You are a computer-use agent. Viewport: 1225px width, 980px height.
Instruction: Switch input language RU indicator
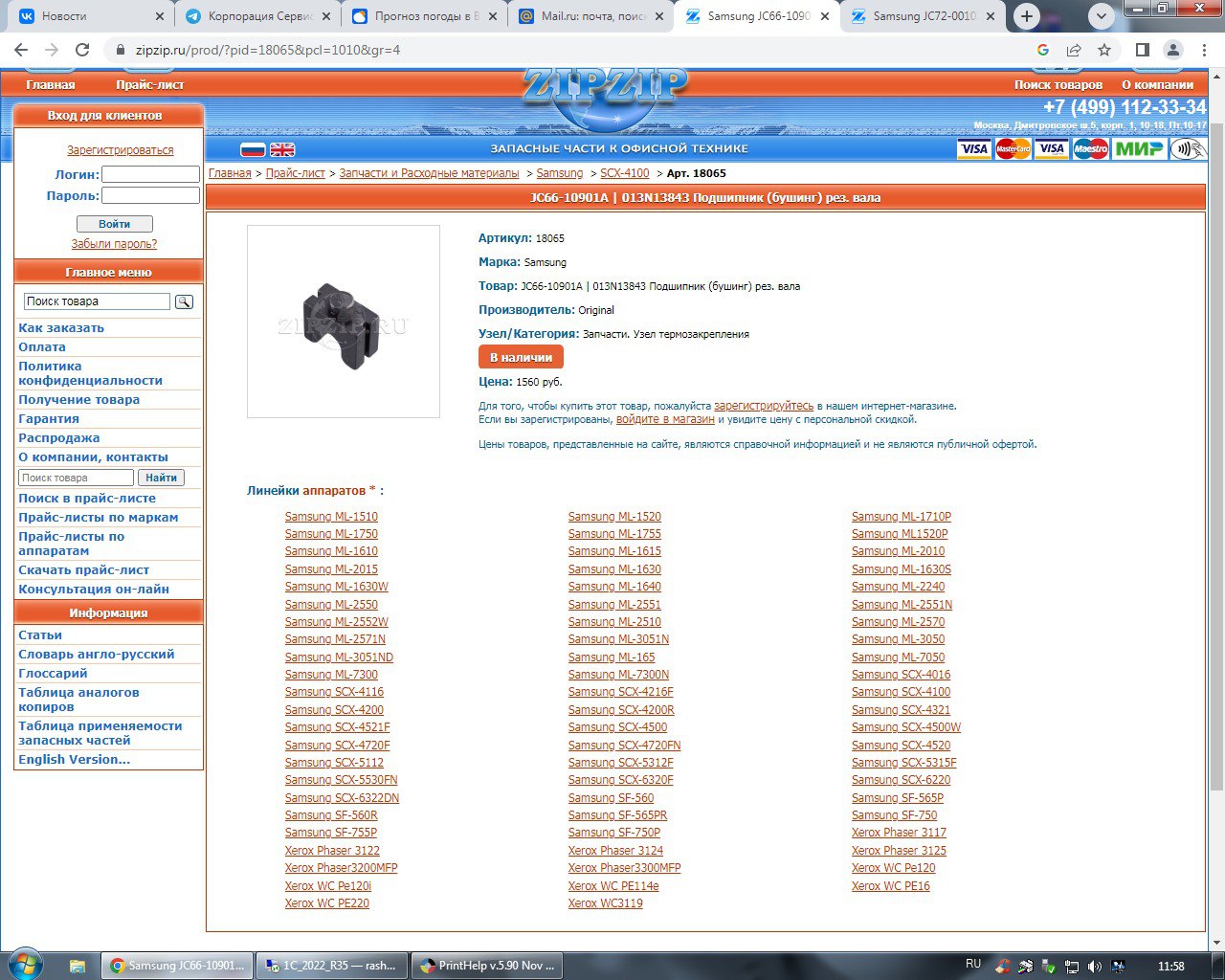click(x=973, y=965)
